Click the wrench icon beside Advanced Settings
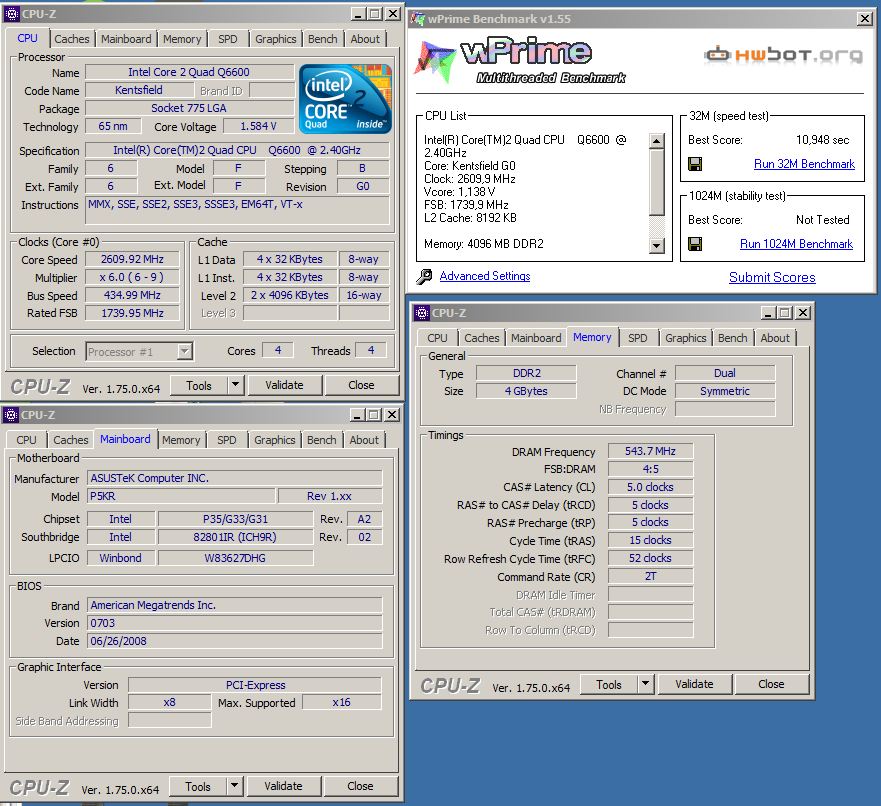The width and height of the screenshot is (881, 806). tap(424, 276)
